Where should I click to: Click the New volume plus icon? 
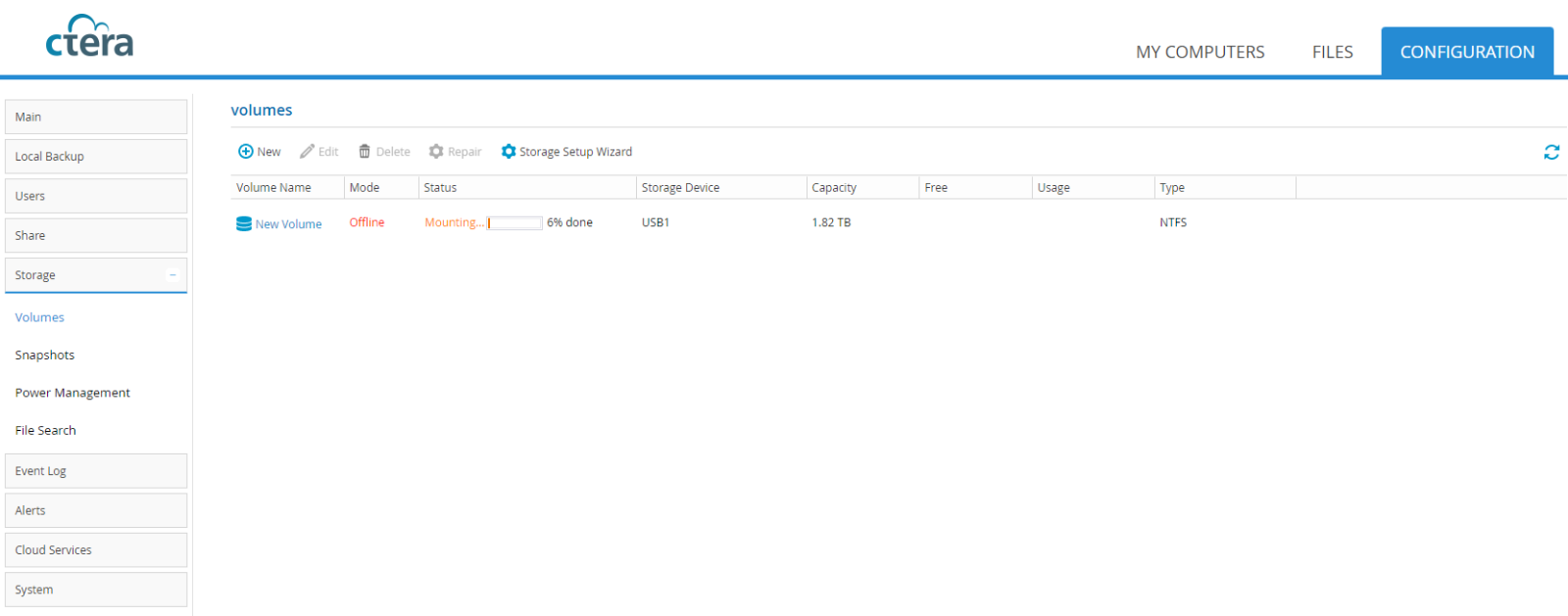pyautogui.click(x=245, y=151)
